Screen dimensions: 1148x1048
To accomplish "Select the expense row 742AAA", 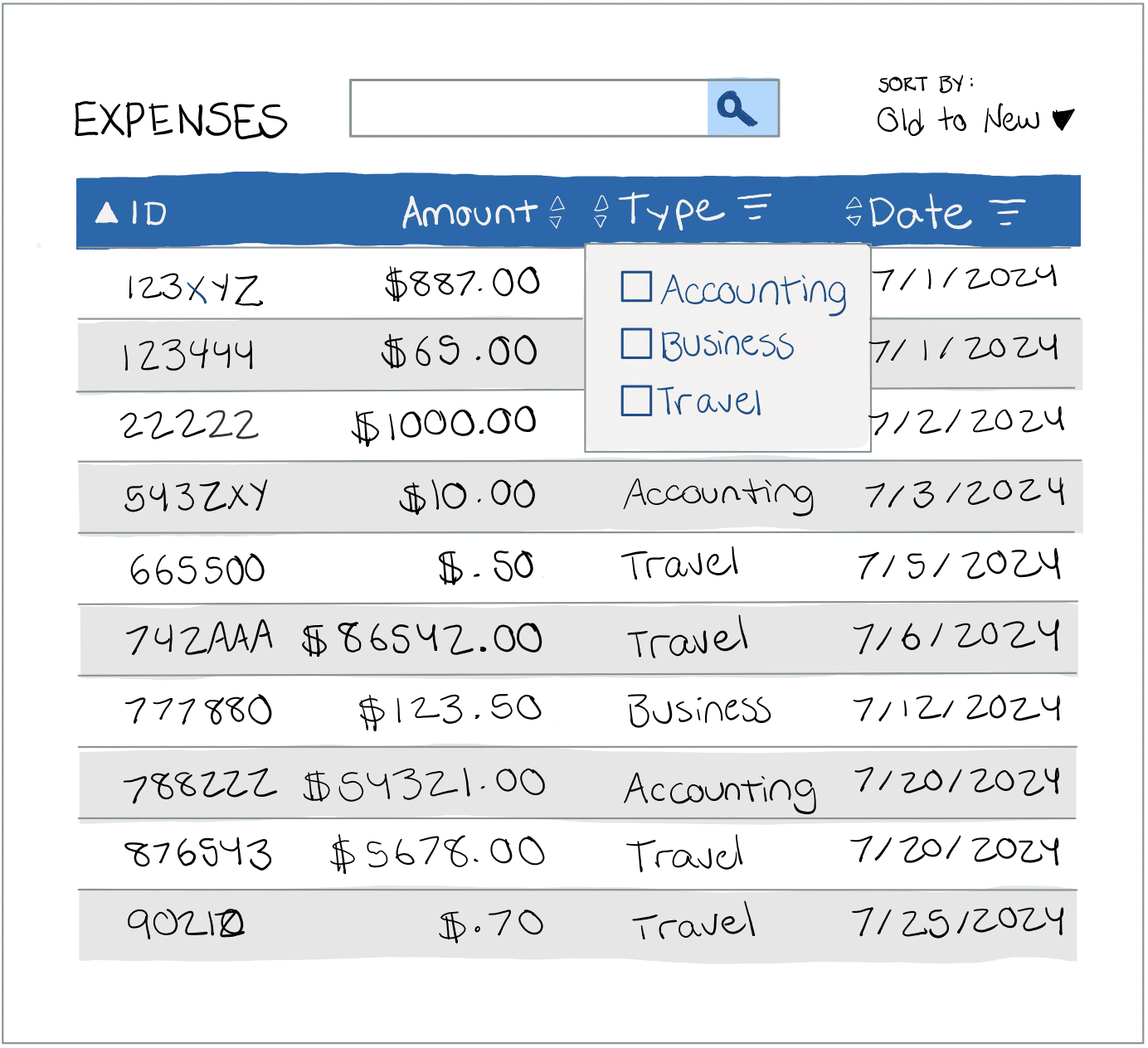I will point(578,639).
